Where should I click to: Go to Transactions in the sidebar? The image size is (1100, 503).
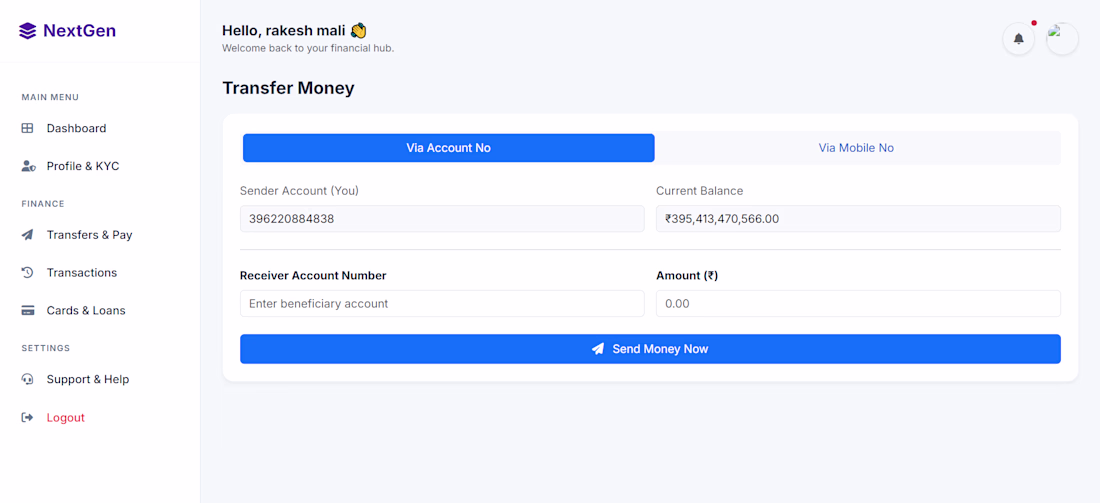(x=82, y=273)
